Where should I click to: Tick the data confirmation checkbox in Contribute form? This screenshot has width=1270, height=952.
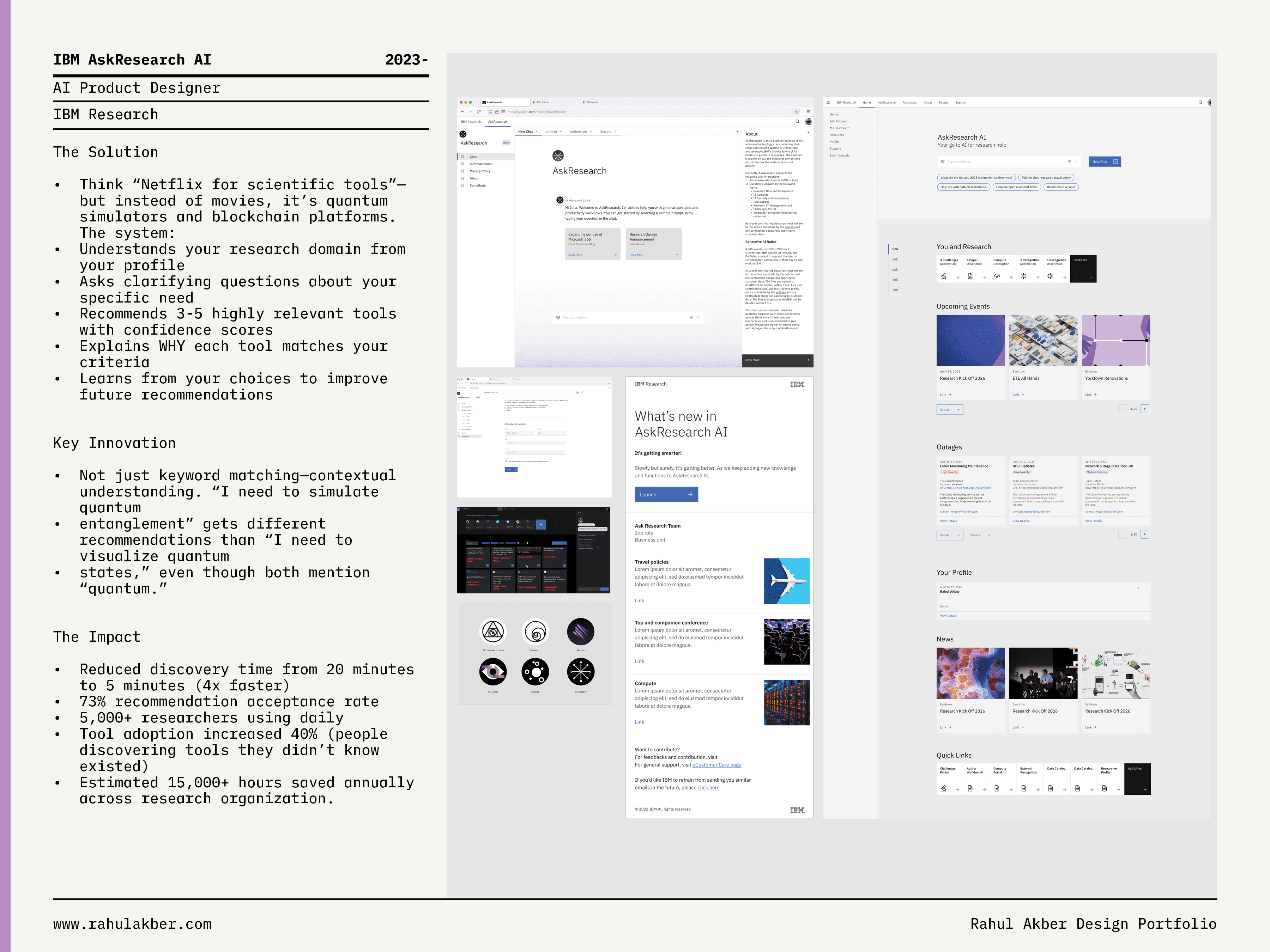click(x=506, y=461)
